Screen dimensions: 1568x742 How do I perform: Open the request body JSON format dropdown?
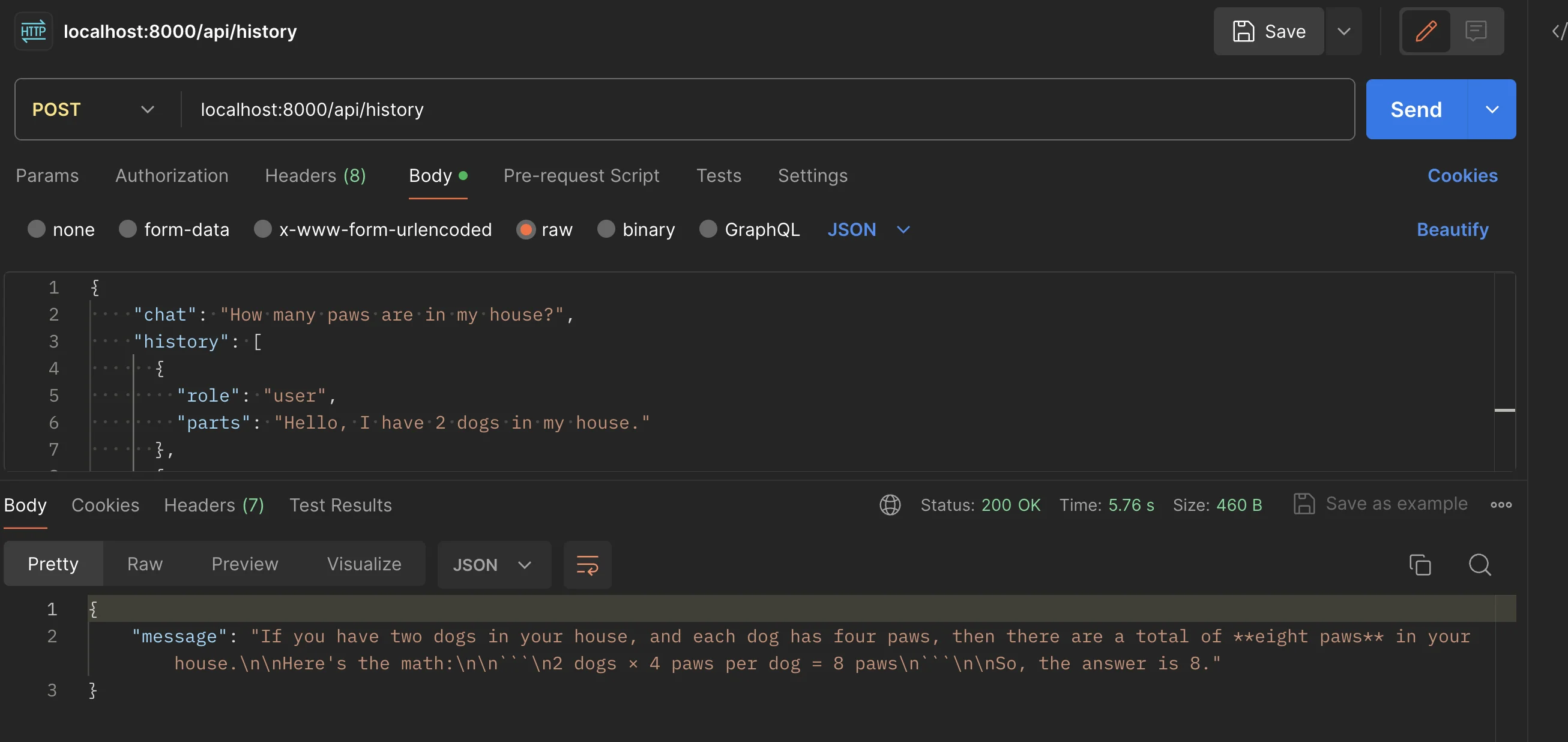point(869,229)
